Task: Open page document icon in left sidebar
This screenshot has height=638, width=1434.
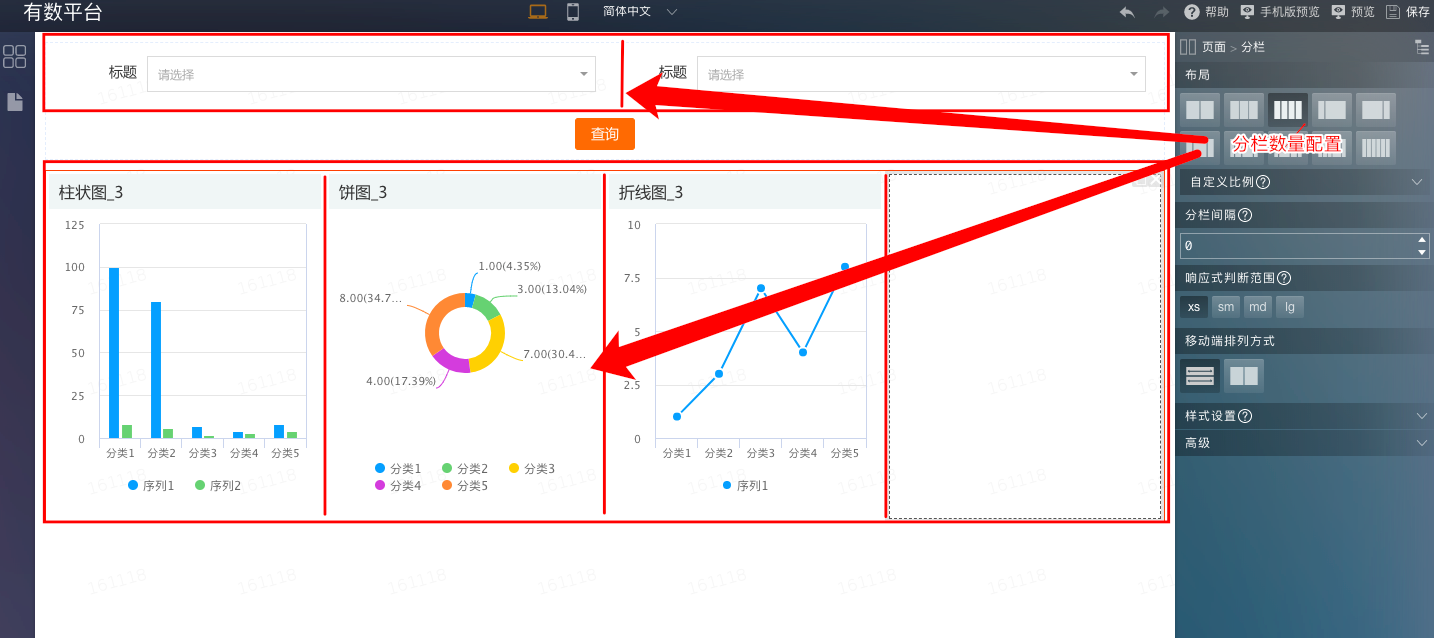Action: pyautogui.click(x=15, y=101)
